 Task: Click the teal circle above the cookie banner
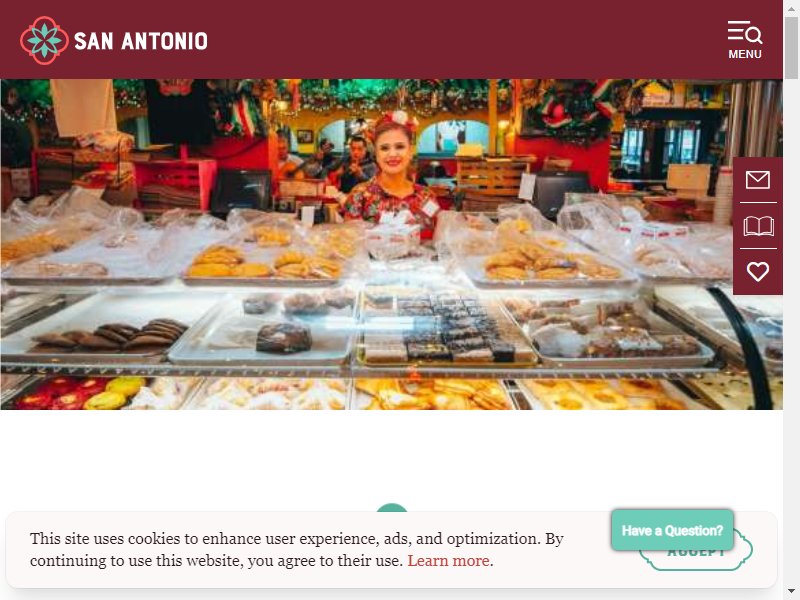(392, 507)
